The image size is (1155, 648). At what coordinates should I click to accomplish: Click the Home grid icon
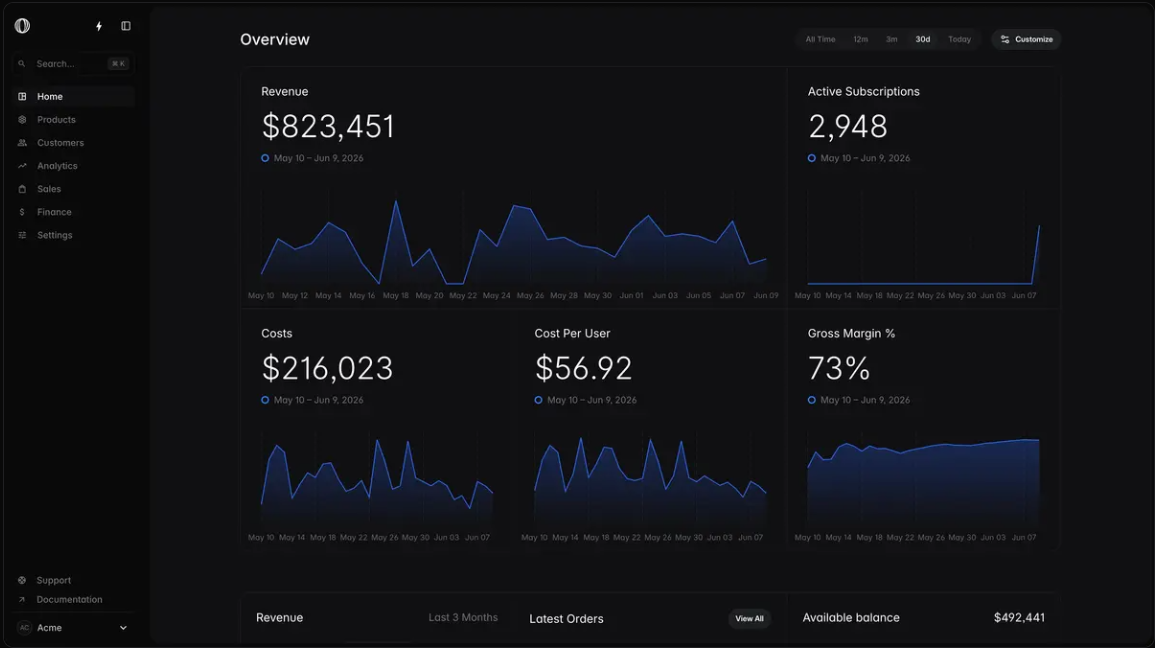(22, 96)
